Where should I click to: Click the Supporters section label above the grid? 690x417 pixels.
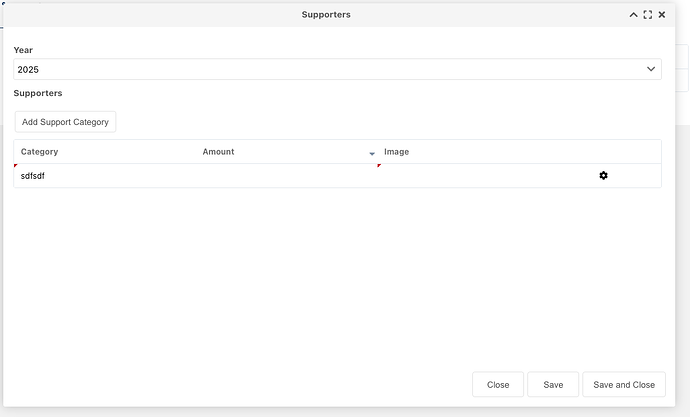coord(38,93)
